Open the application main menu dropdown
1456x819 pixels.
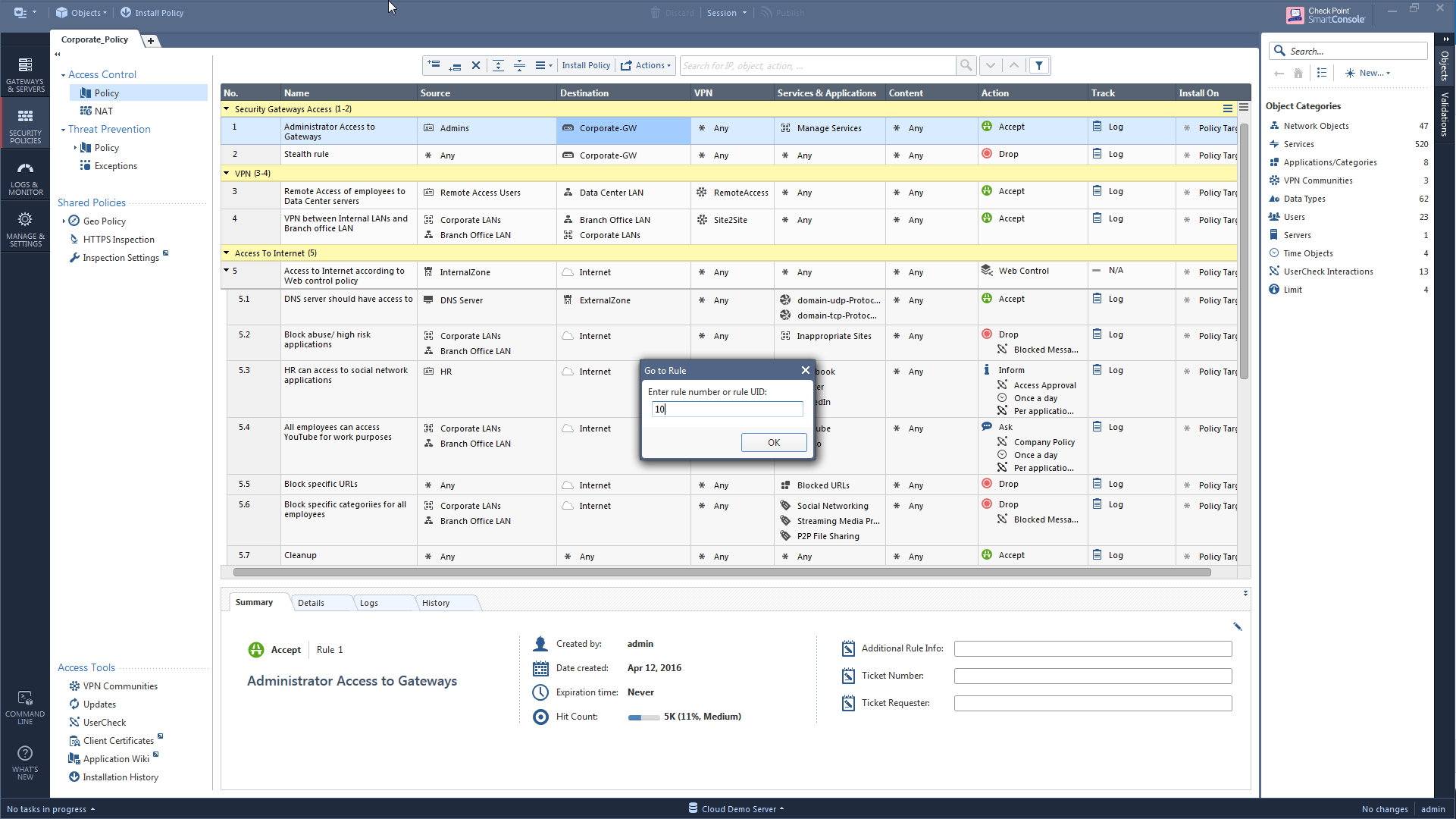(x=24, y=13)
